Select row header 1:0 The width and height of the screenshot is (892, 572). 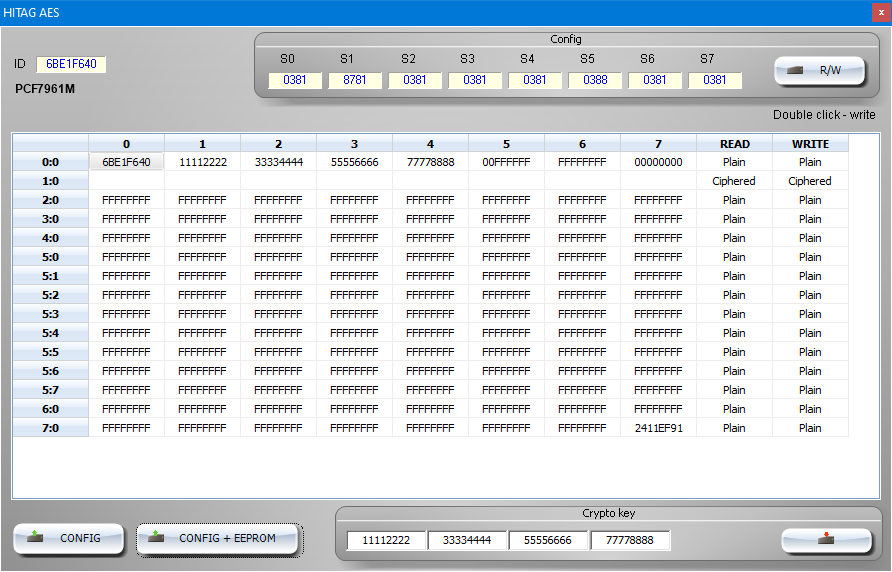coord(51,181)
